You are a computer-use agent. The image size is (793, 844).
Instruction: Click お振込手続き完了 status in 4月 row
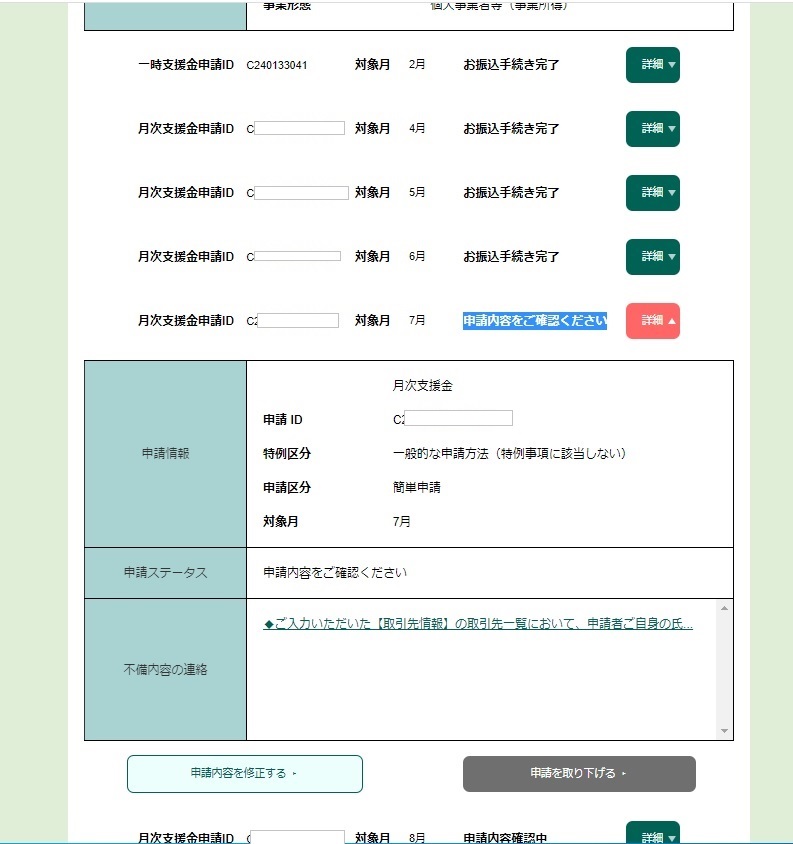coord(511,129)
